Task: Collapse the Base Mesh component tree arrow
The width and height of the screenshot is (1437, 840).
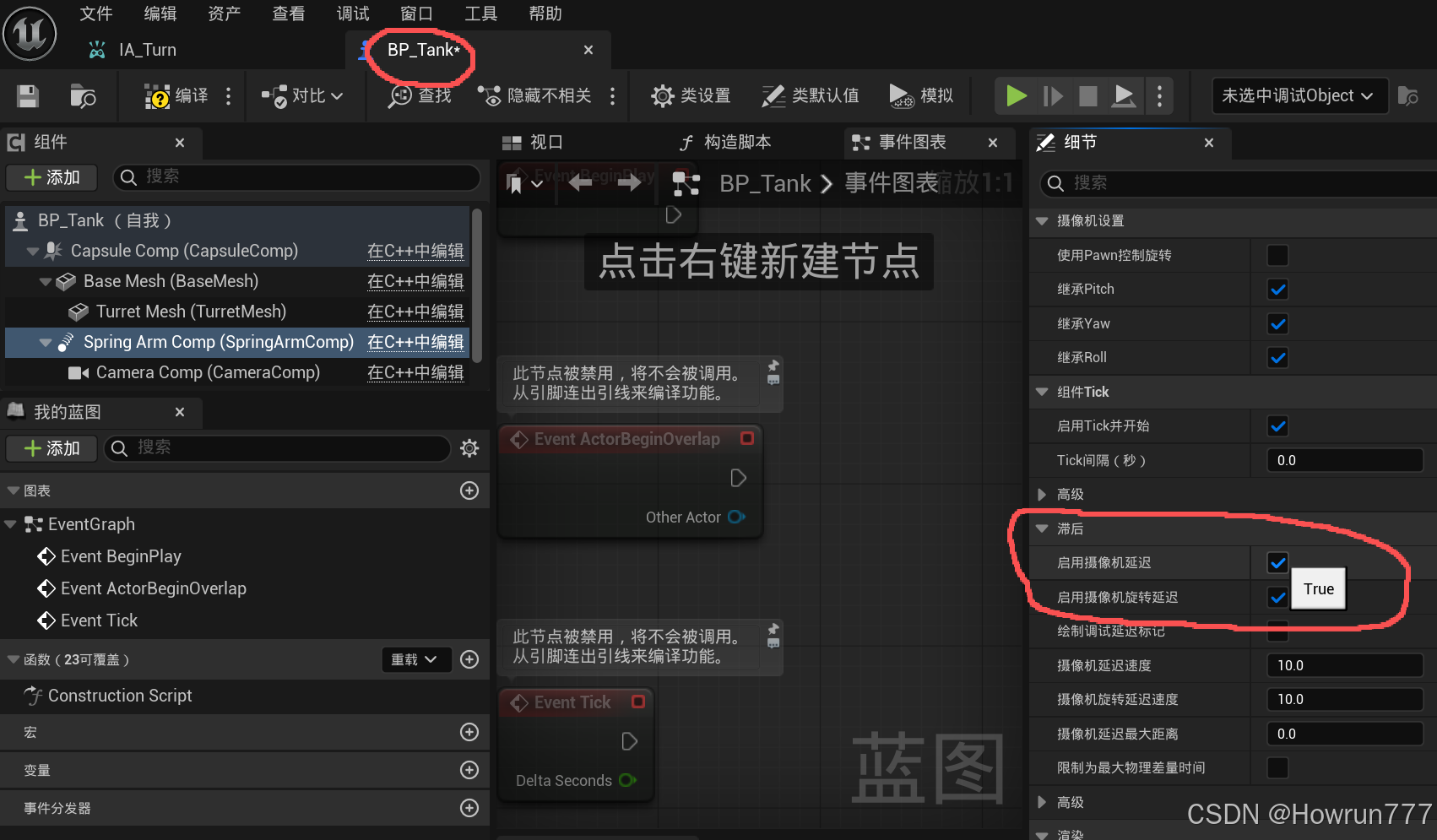Action: pyautogui.click(x=46, y=281)
